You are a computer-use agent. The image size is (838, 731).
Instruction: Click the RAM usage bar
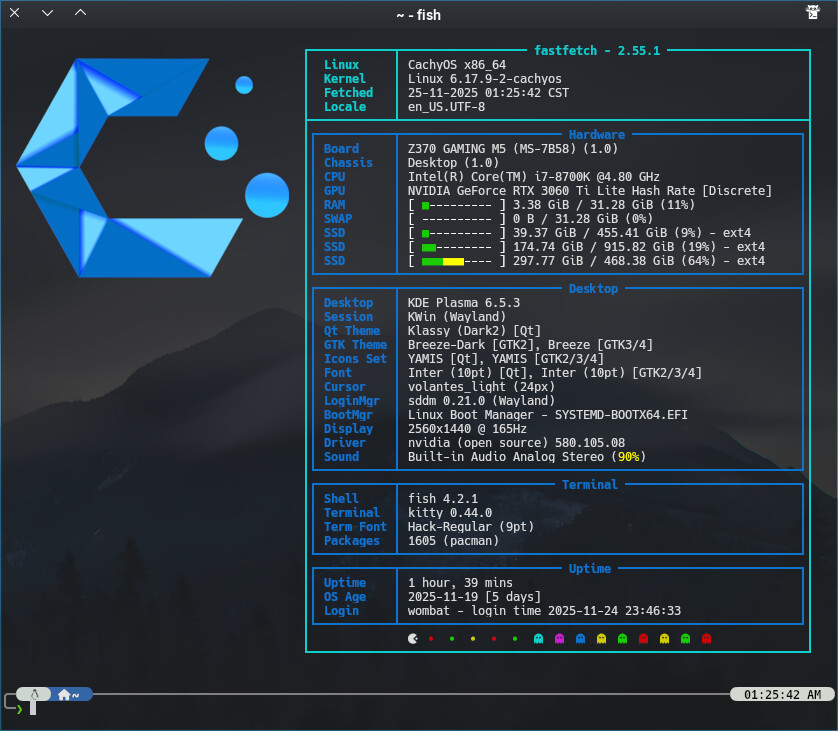pos(458,205)
